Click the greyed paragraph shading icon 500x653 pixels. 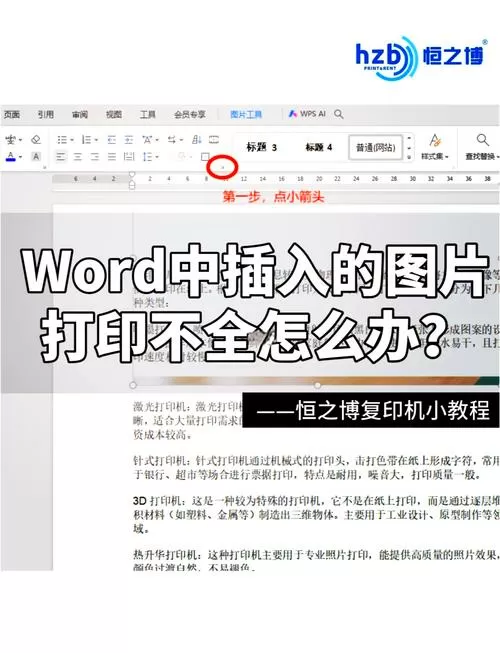182,157
